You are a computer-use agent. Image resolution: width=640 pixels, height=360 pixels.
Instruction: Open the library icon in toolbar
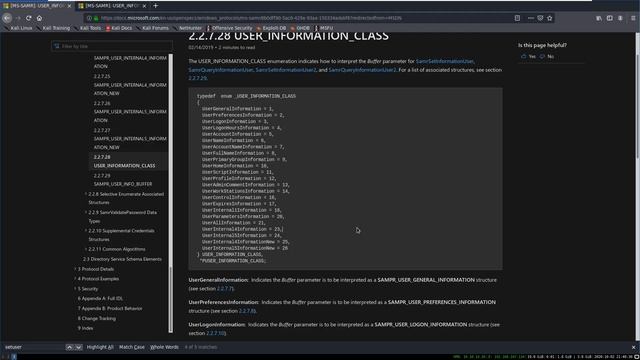pyautogui.click(x=599, y=18)
